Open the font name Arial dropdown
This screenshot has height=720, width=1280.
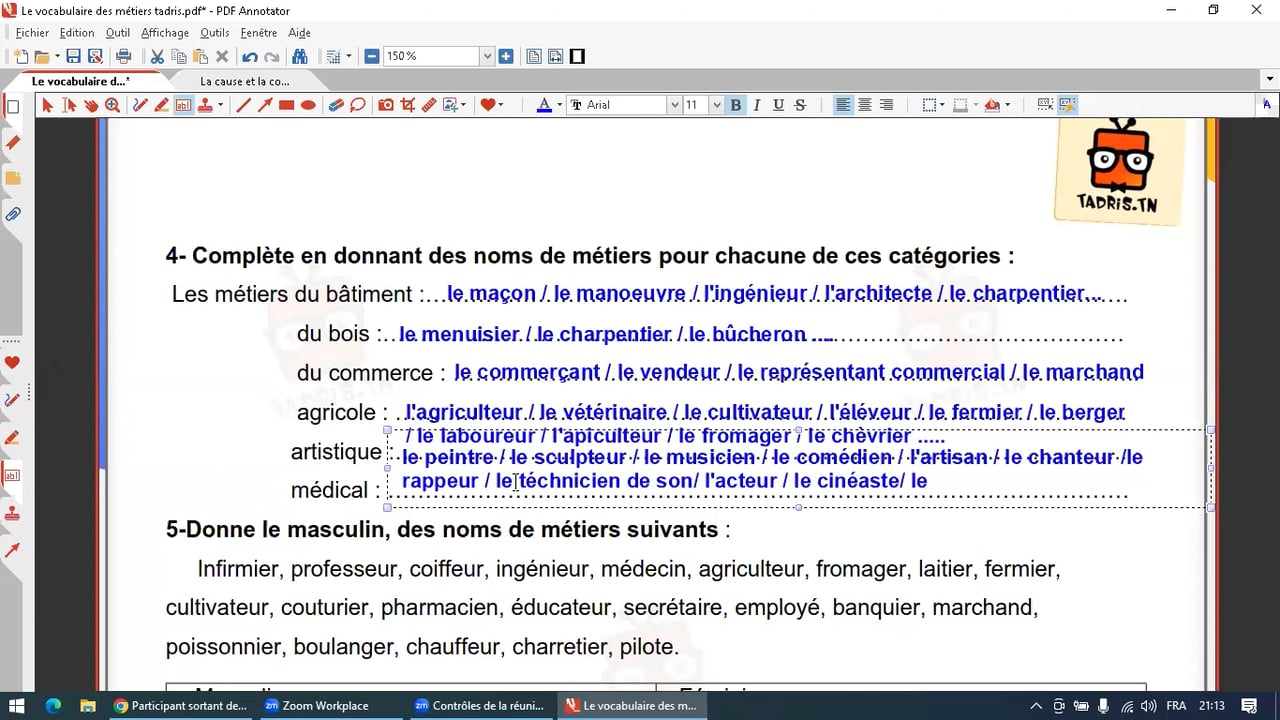(675, 105)
